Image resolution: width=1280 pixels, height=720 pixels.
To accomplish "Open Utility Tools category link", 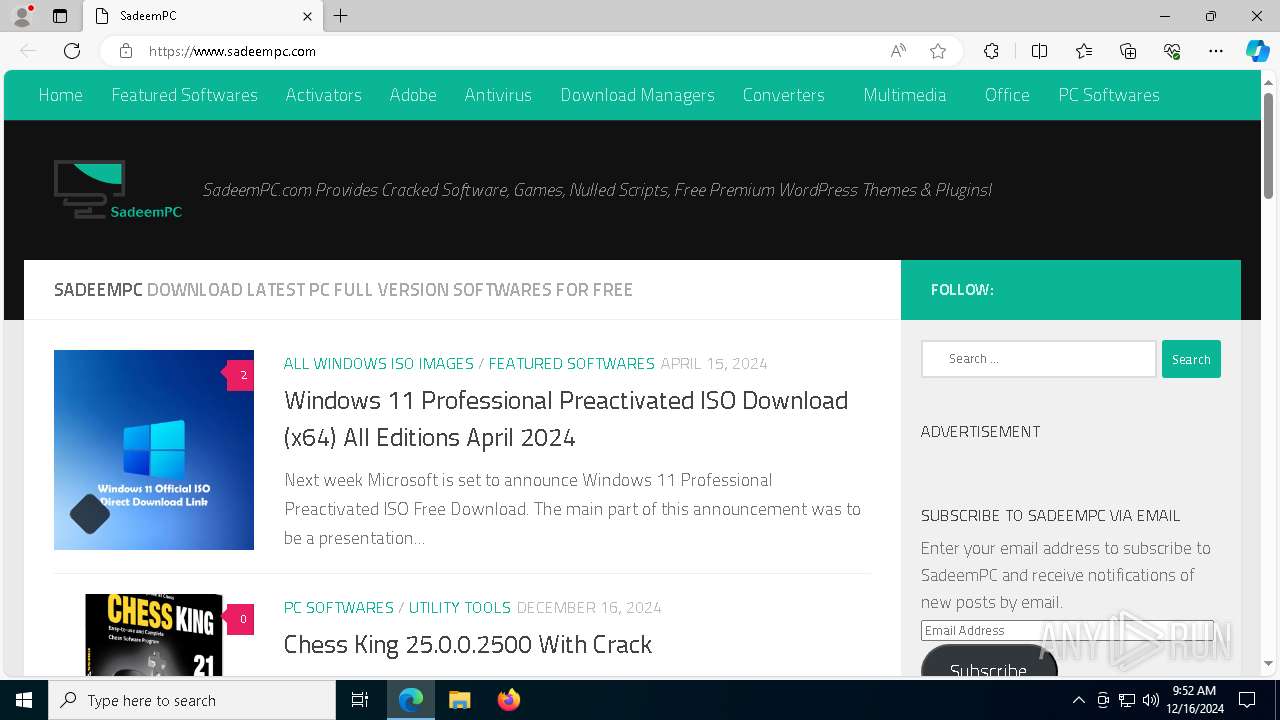I will (x=460, y=607).
